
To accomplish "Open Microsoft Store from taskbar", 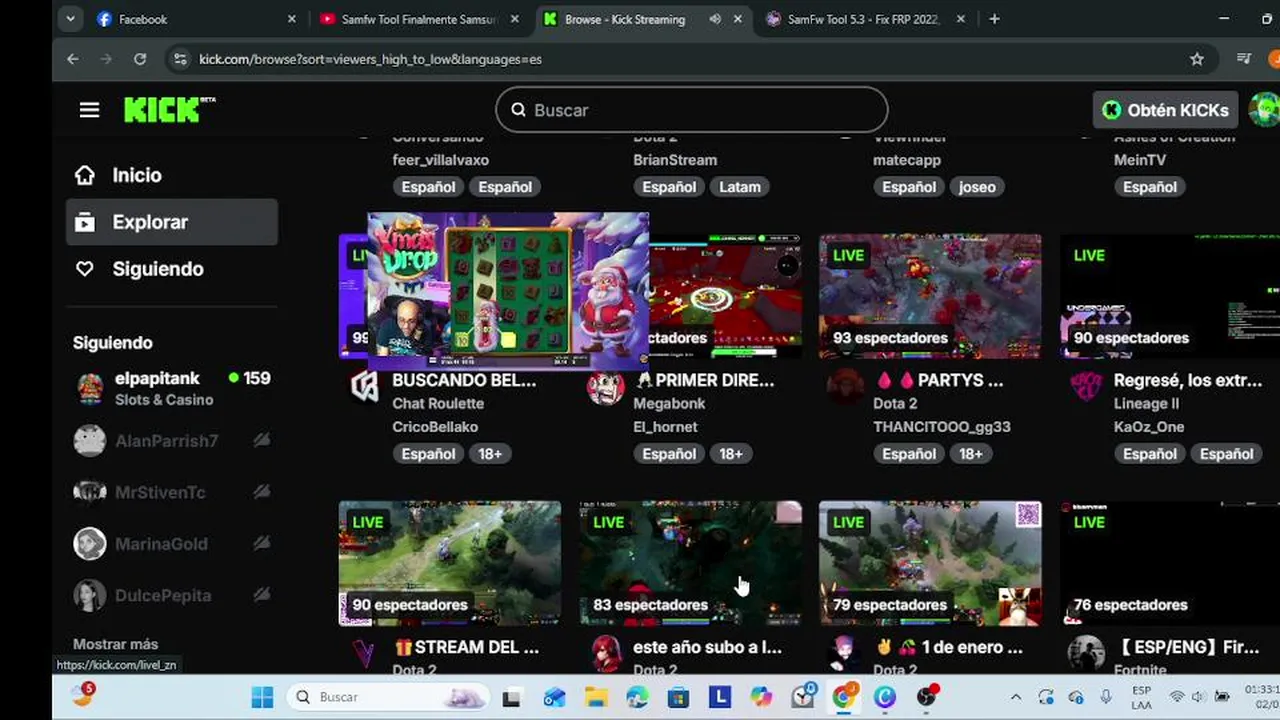I will coord(678,697).
